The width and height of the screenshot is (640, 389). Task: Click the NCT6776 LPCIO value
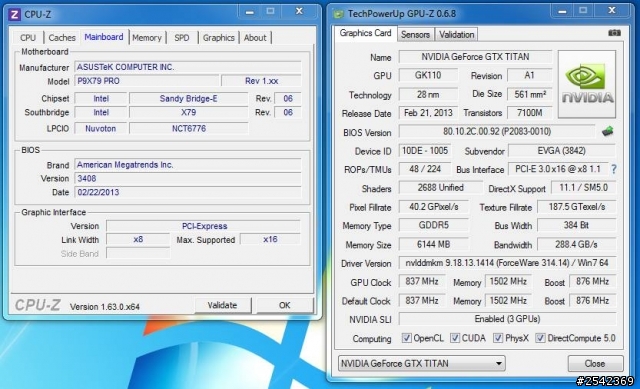pyautogui.click(x=189, y=129)
